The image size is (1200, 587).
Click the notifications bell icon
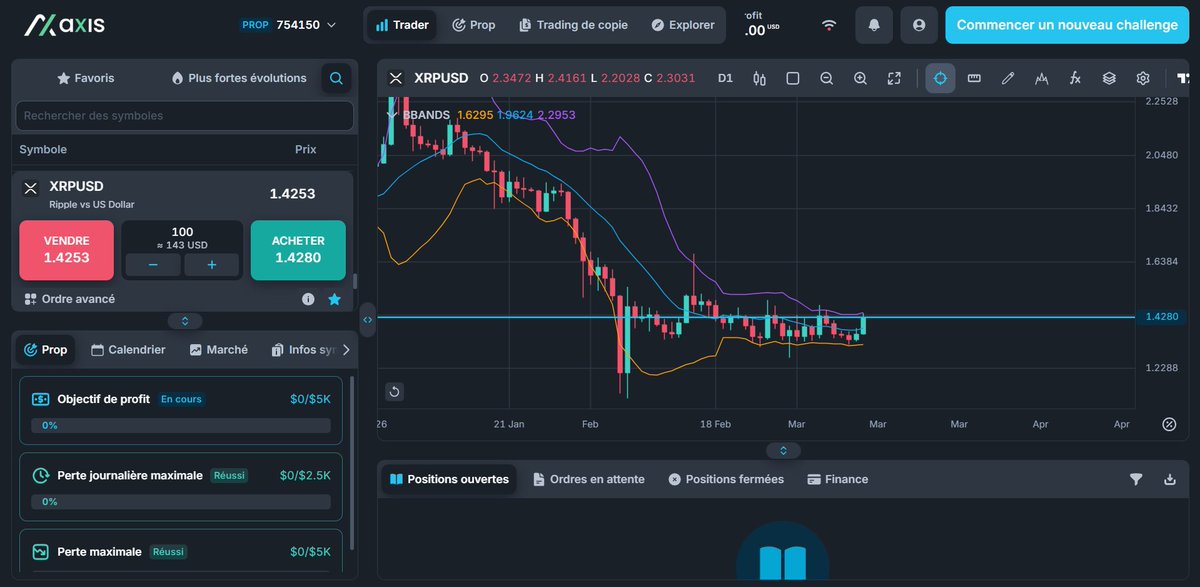coord(875,25)
